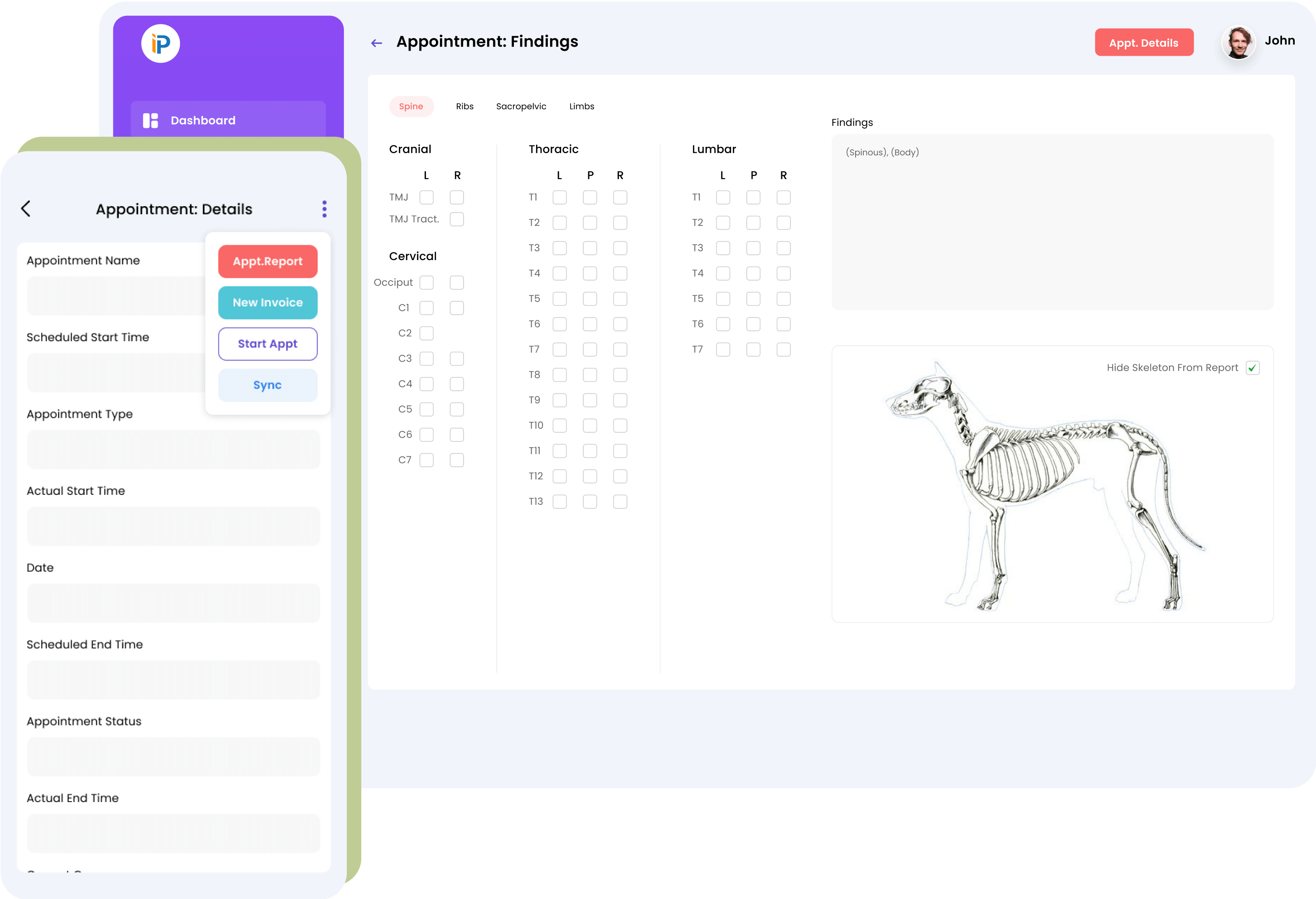The height and width of the screenshot is (899, 1316).
Task: Select the Limbs tab
Action: pos(581,106)
